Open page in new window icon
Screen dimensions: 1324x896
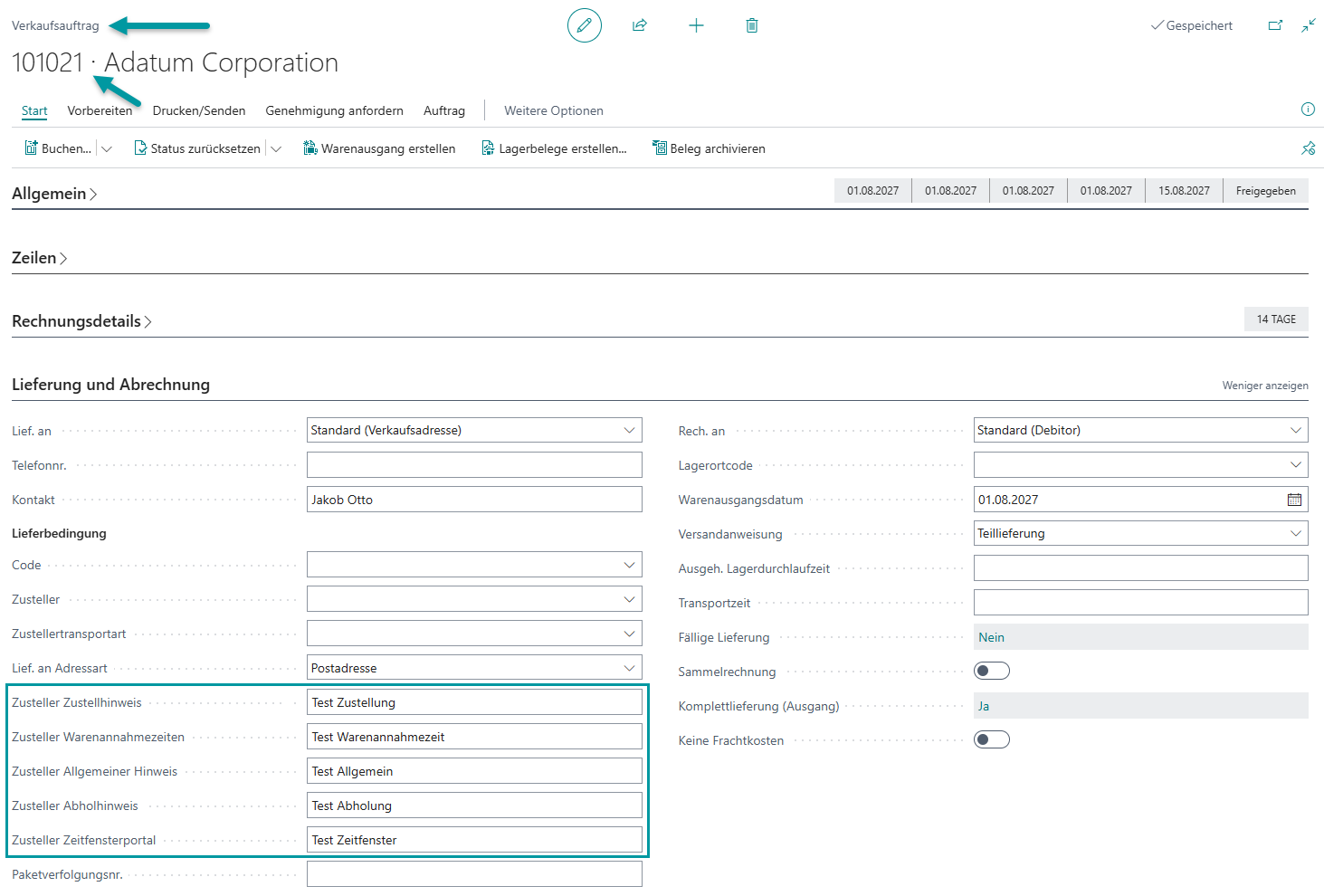tap(1276, 25)
